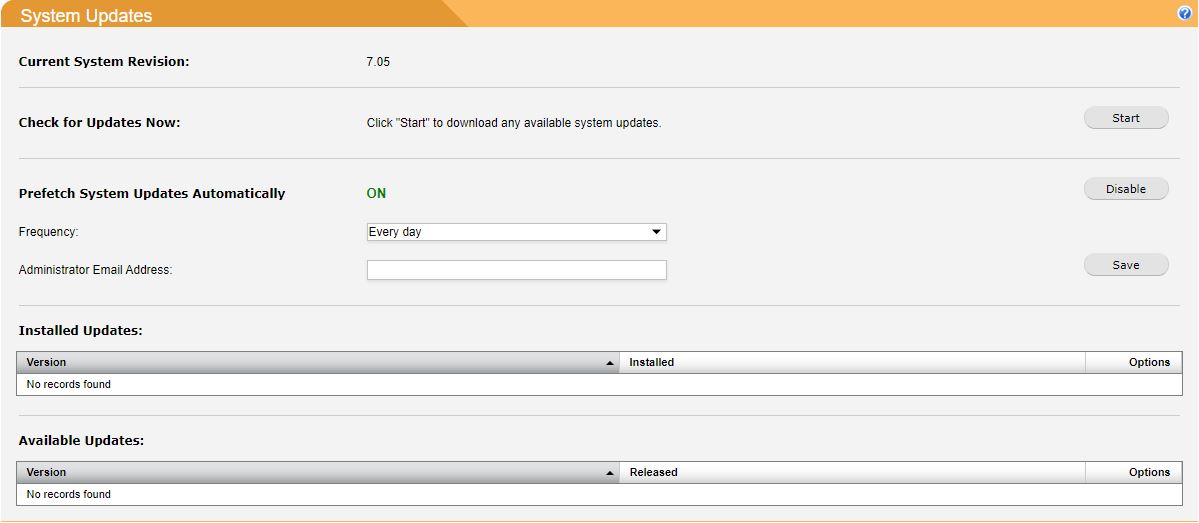Click sort arrow in Installed Updates Version header
Screen dimensions: 1199x523
tap(609, 363)
